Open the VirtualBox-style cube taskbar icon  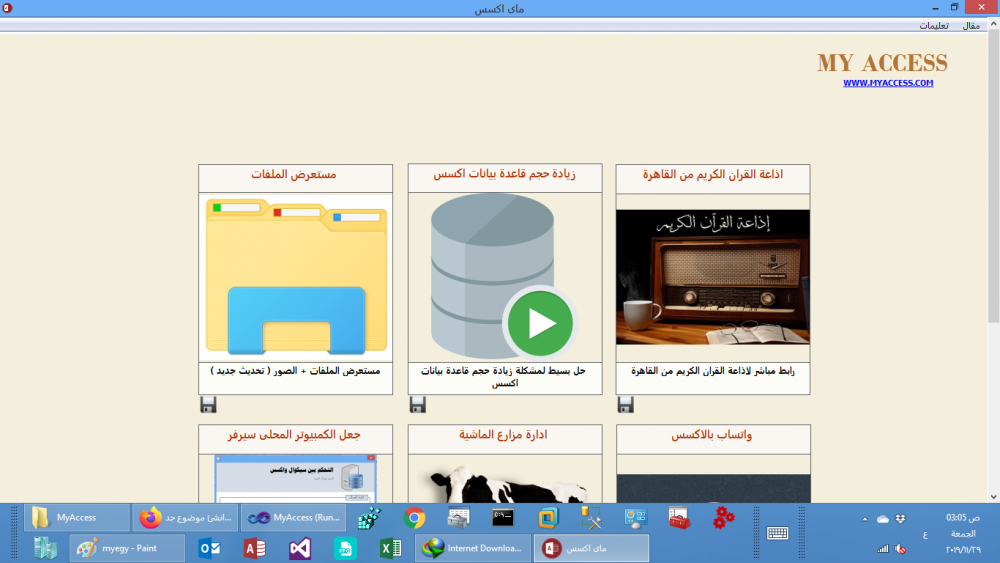(547, 518)
